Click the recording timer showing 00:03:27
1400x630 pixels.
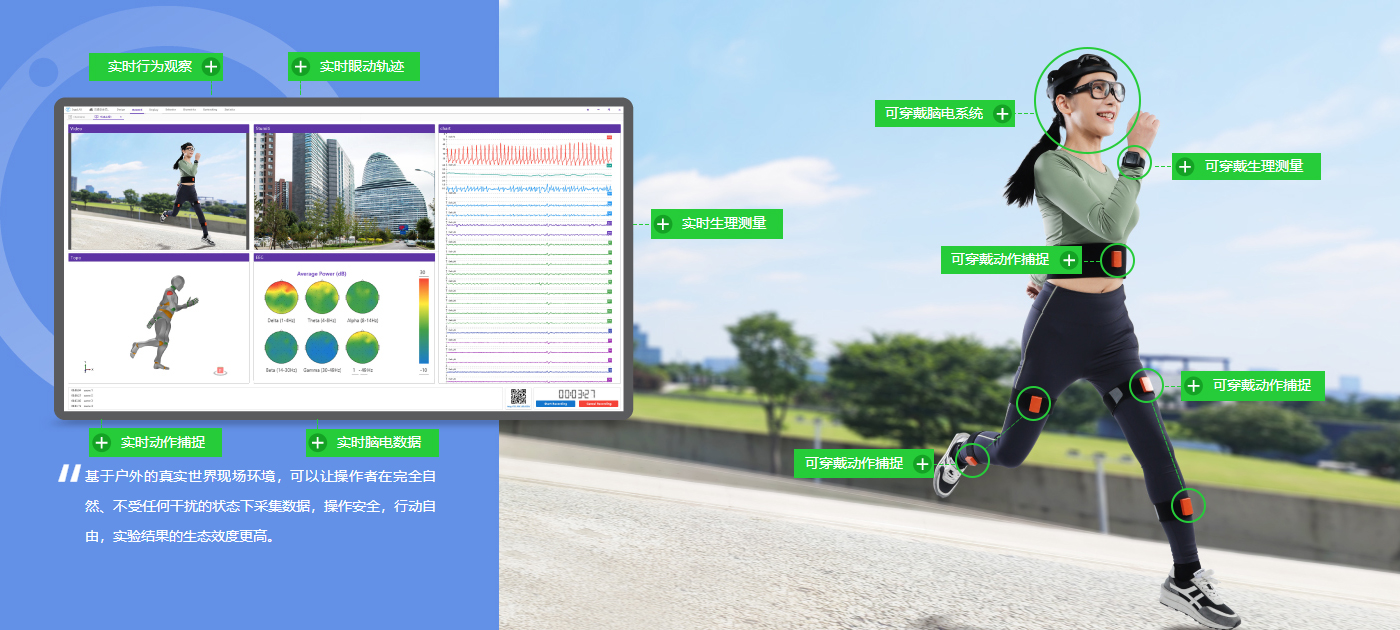pyautogui.click(x=576, y=394)
